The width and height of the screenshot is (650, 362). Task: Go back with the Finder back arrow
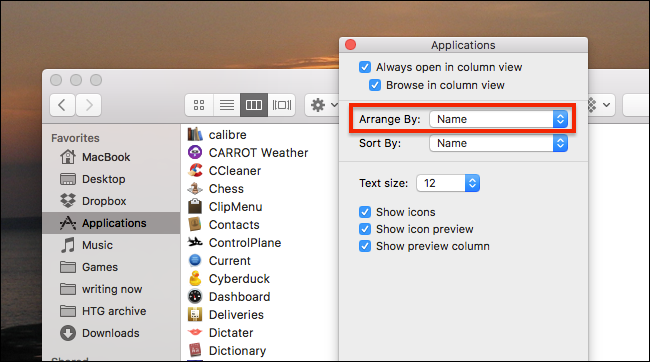[62, 105]
